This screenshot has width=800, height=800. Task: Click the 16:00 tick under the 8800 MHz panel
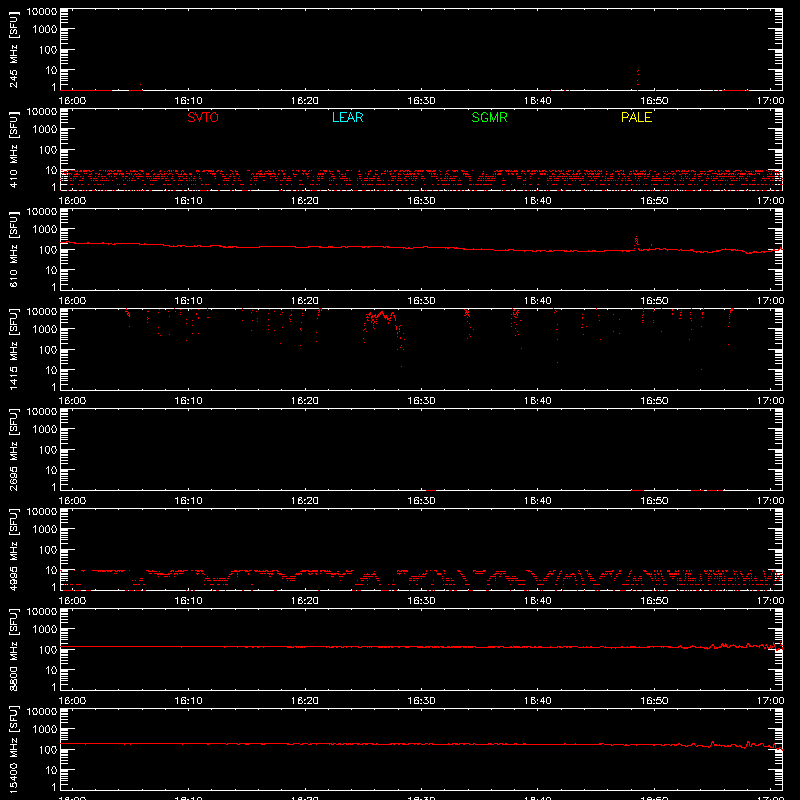pyautogui.click(x=72, y=701)
